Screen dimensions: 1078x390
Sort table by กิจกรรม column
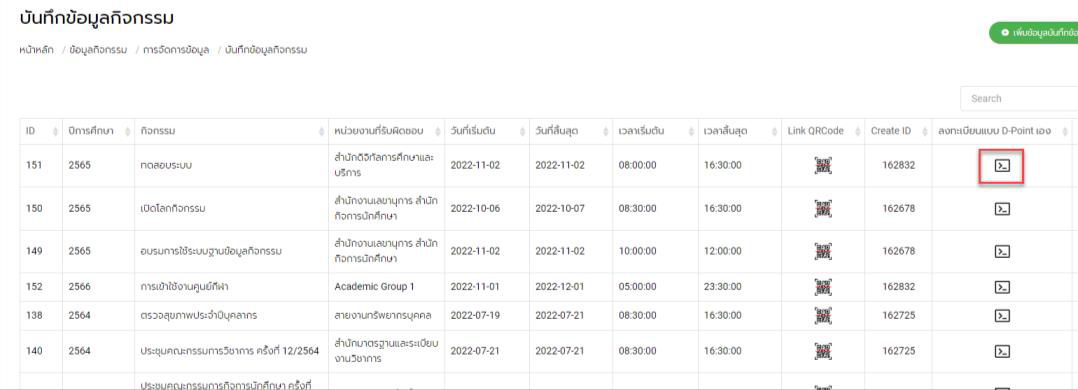(231, 131)
